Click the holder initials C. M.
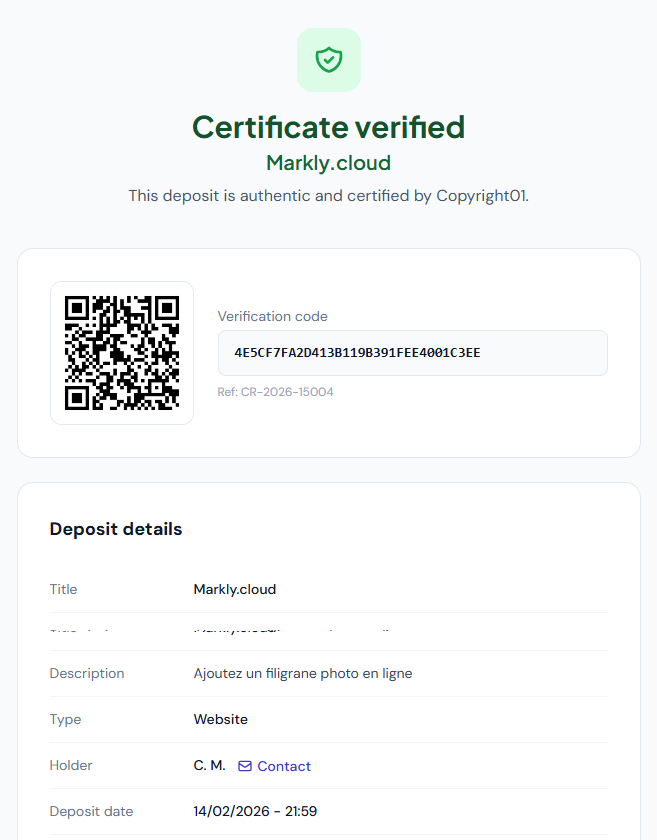This screenshot has width=657, height=840. pyautogui.click(x=209, y=766)
